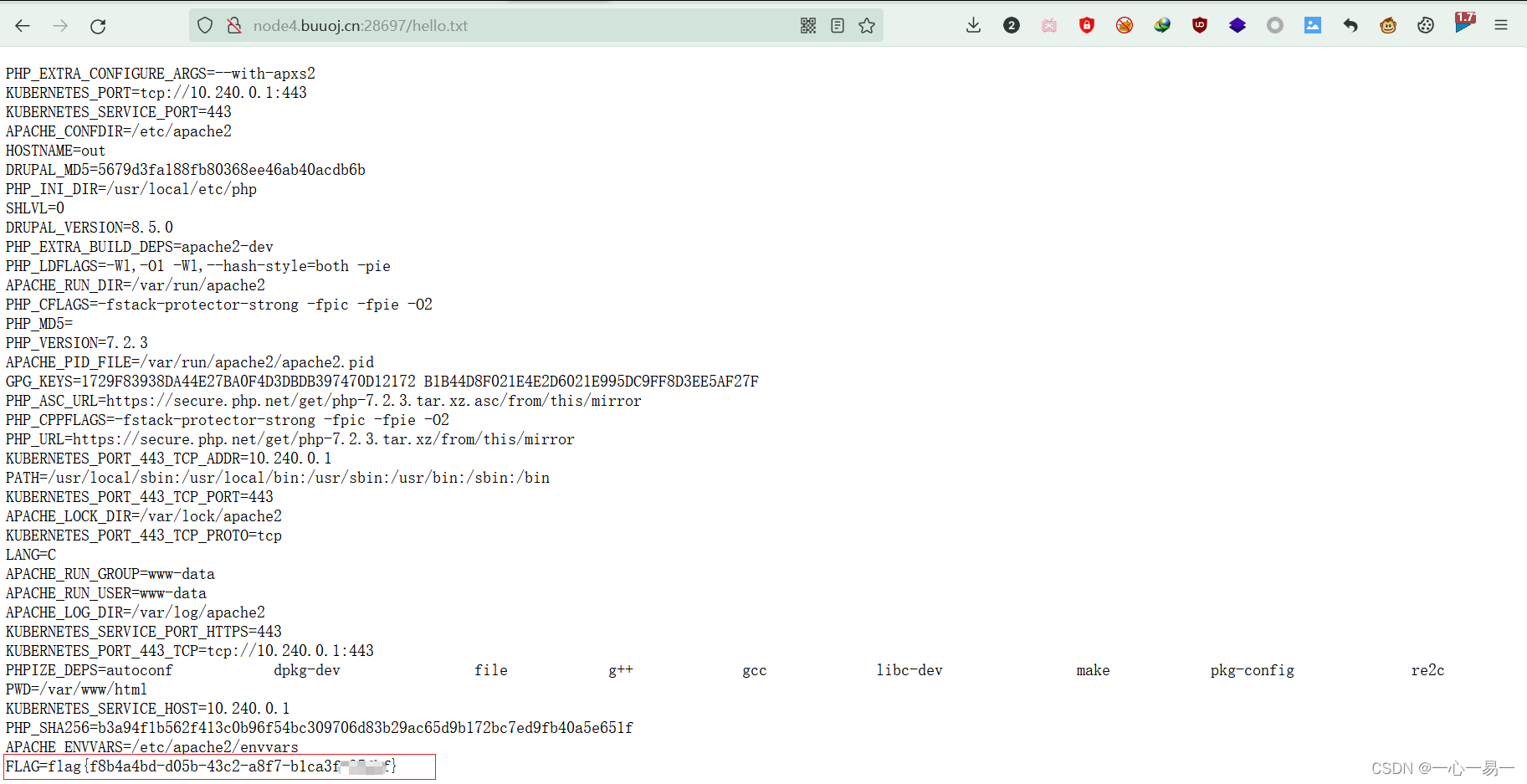This screenshot has width=1527, height=784.
Task: Click the KUBERNETES_SERVICE_HOST line
Action: [x=148, y=709]
